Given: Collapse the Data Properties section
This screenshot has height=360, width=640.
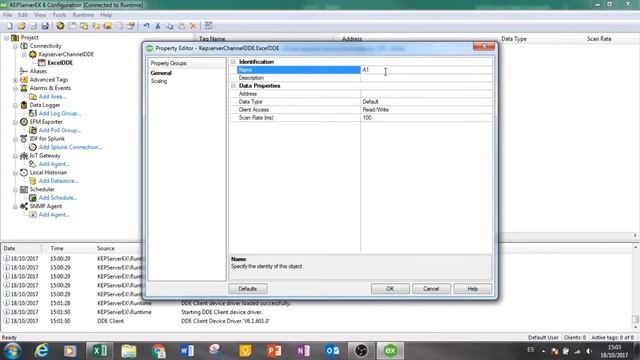Looking at the screenshot, I should [233, 86].
